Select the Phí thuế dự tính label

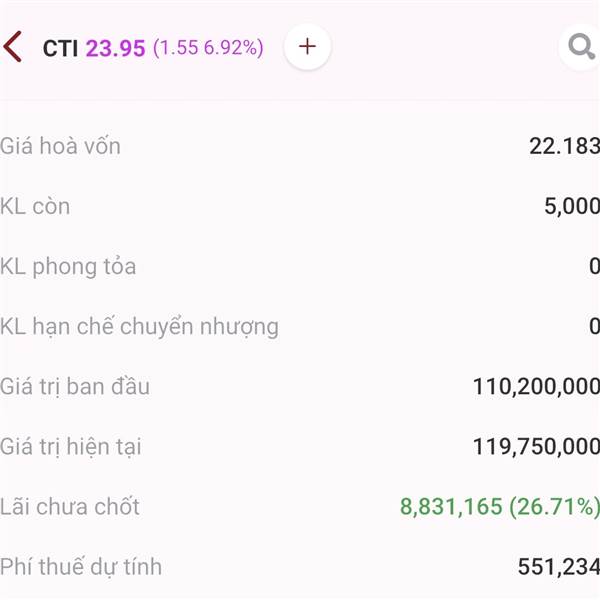[x=81, y=567]
